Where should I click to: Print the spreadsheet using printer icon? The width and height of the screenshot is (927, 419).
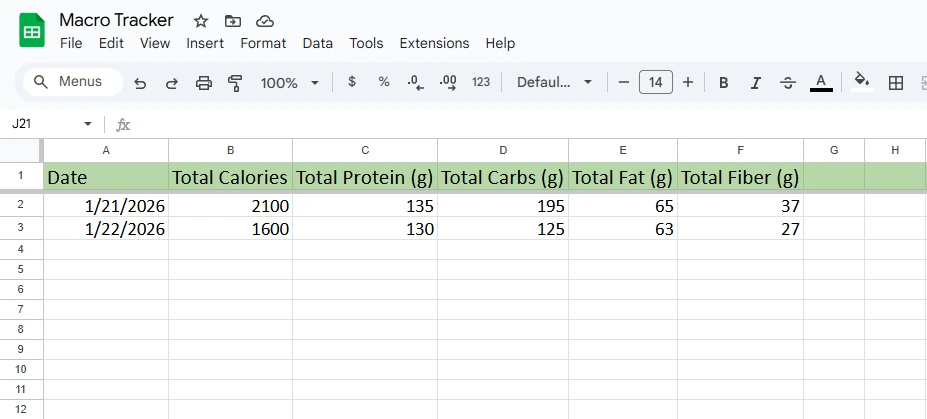[x=204, y=83]
